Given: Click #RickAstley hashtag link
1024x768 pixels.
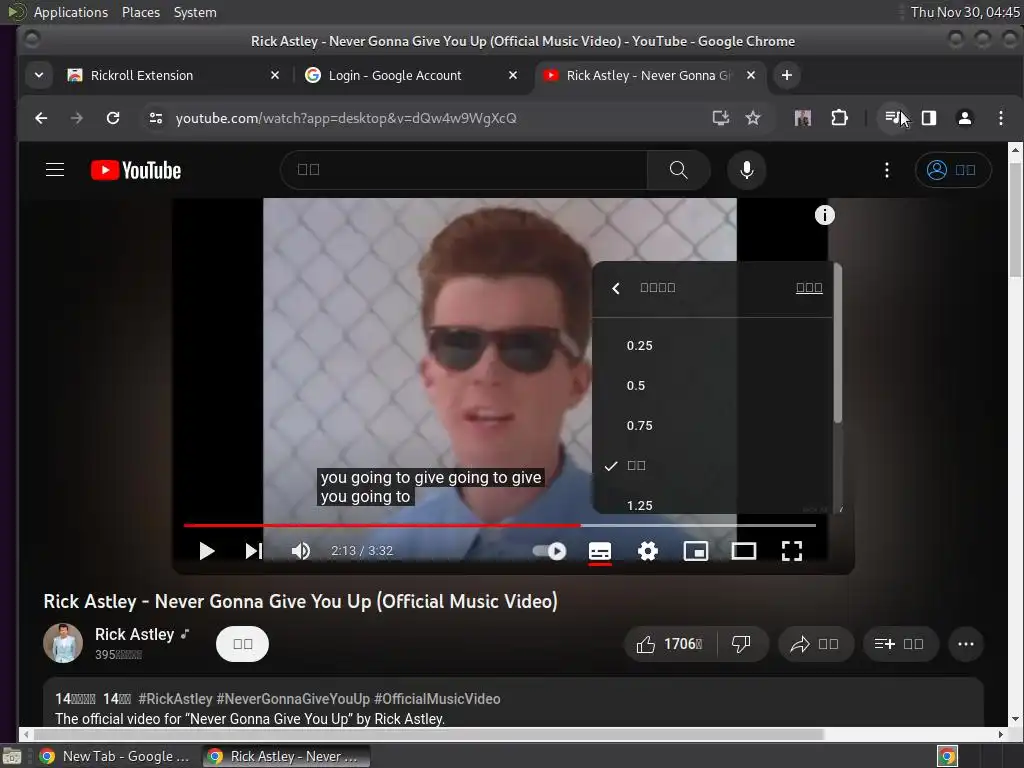Looking at the screenshot, I should click(x=175, y=699).
